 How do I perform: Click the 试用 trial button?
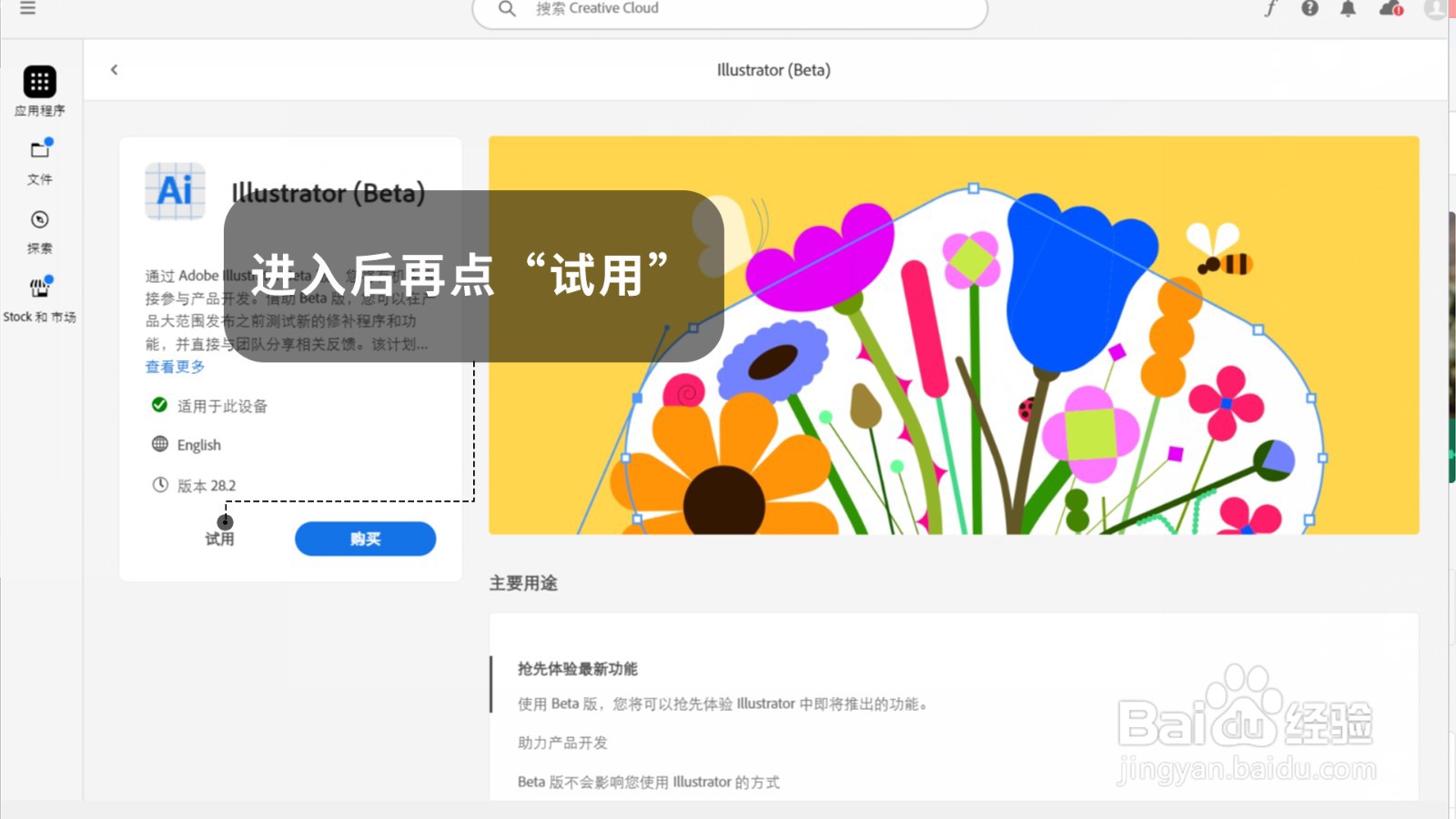pos(219,539)
